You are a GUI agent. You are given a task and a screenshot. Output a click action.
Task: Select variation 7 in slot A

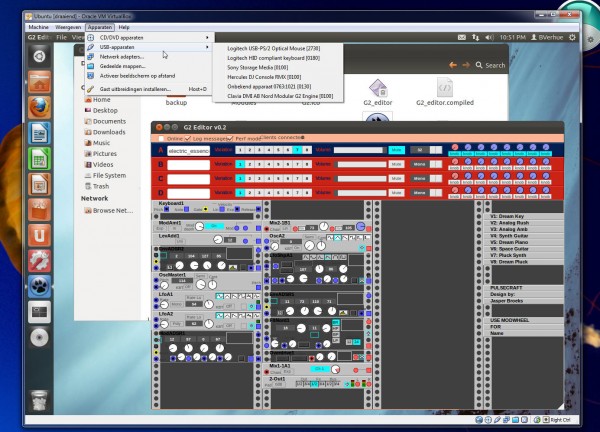tap(297, 150)
